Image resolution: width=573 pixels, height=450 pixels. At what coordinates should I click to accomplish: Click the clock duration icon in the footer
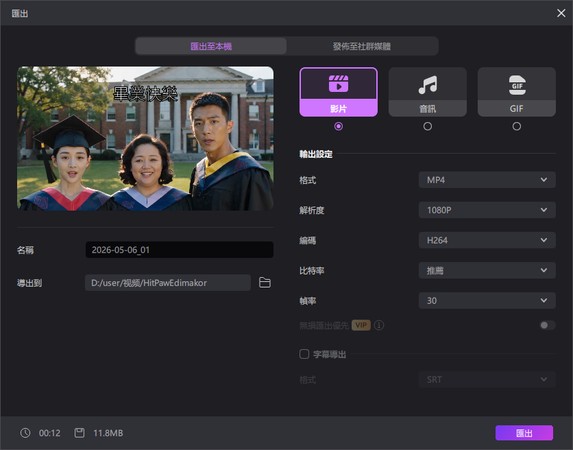point(25,433)
